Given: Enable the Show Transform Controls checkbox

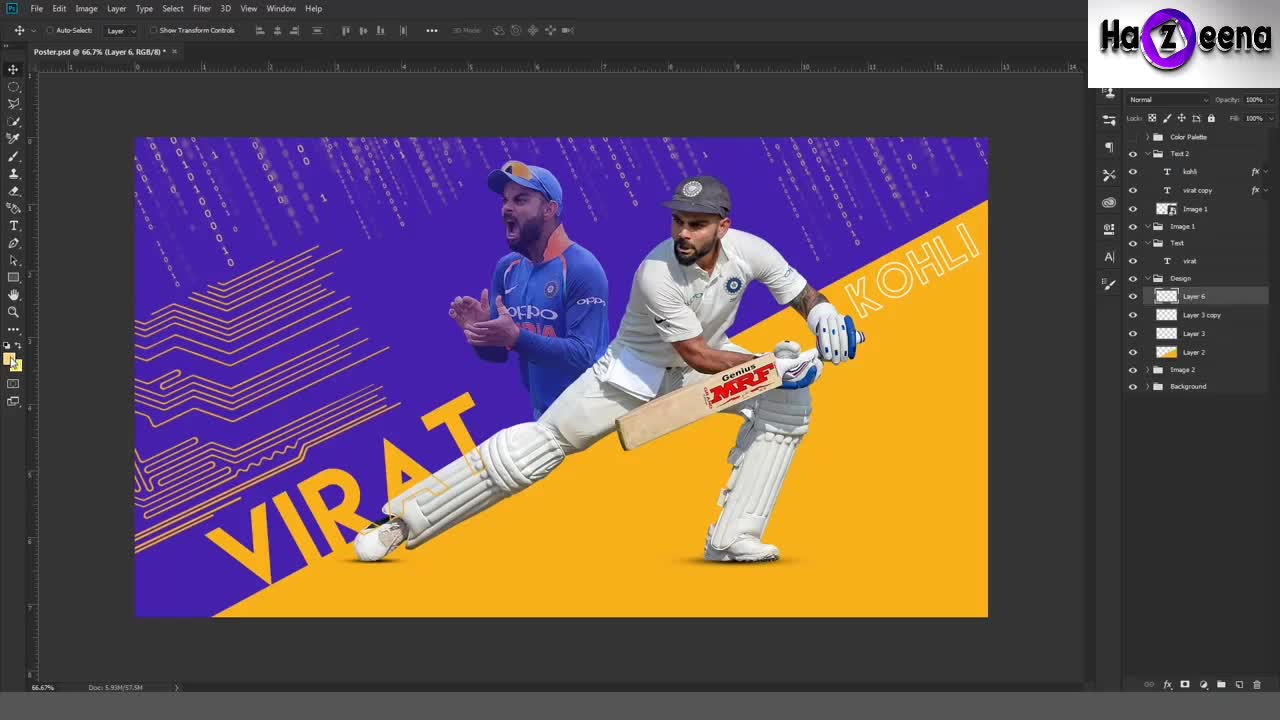Looking at the screenshot, I should 154,30.
